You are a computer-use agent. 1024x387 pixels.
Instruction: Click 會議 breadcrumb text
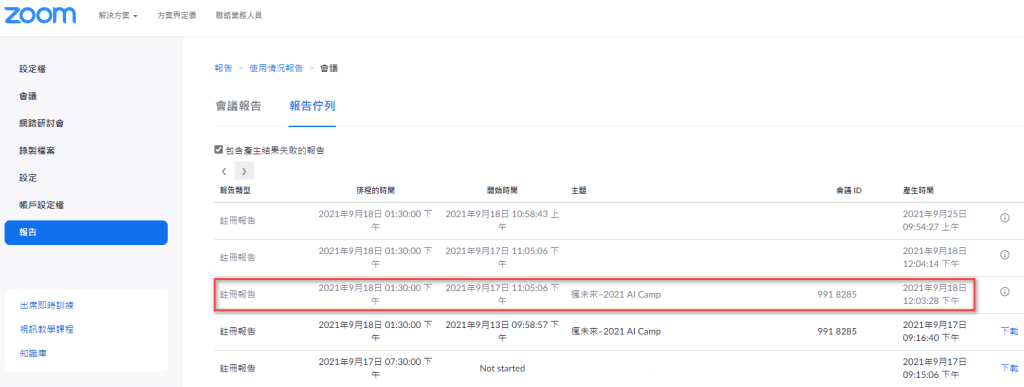[x=328, y=68]
